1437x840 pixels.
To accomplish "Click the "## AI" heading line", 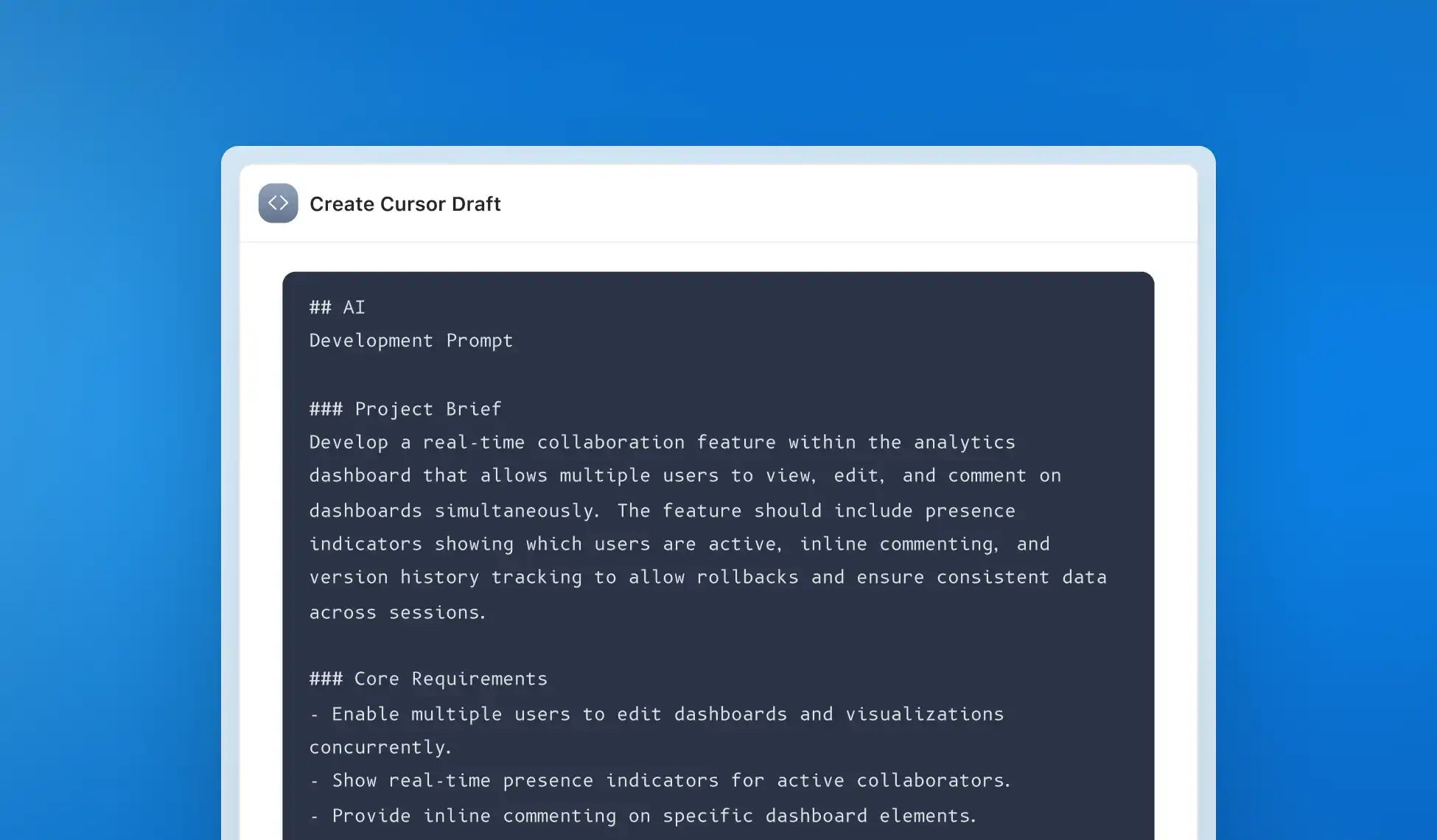I will 337,307.
